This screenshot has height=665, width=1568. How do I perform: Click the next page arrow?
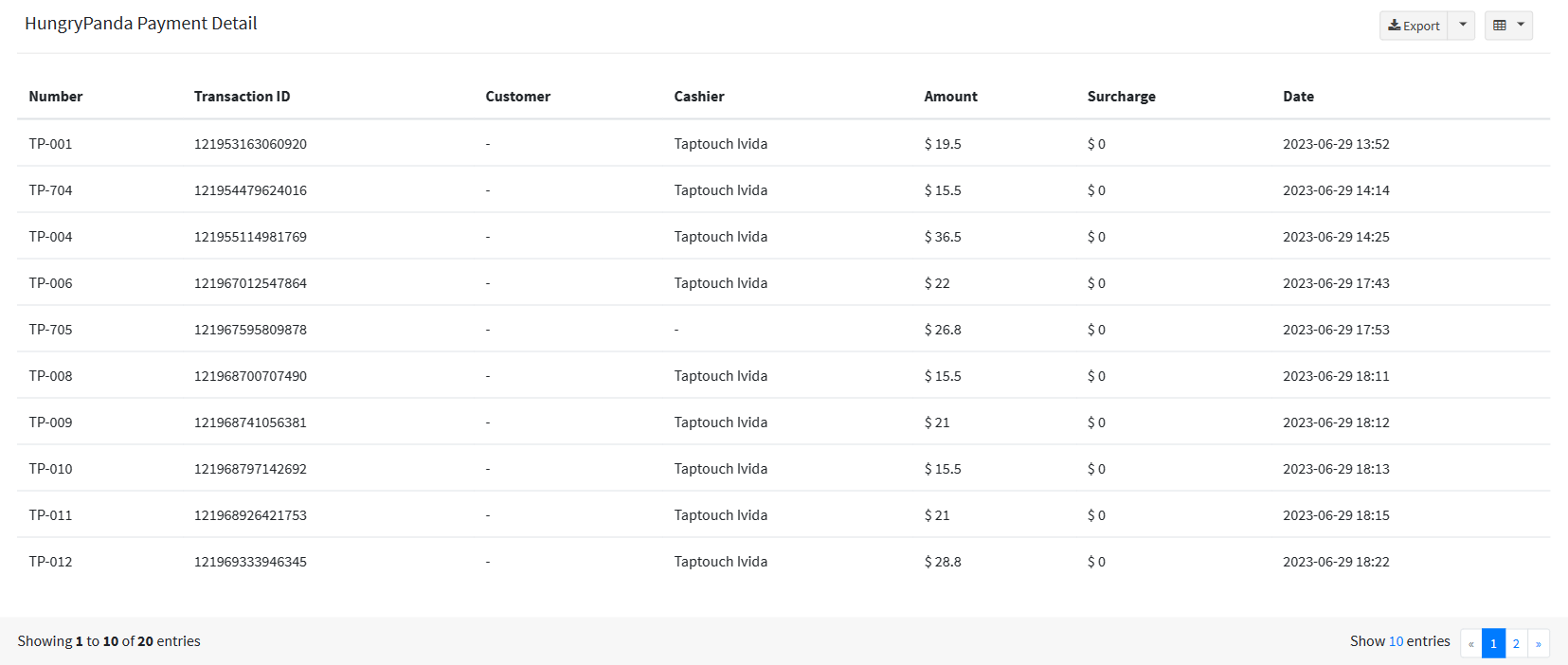pyautogui.click(x=1538, y=643)
